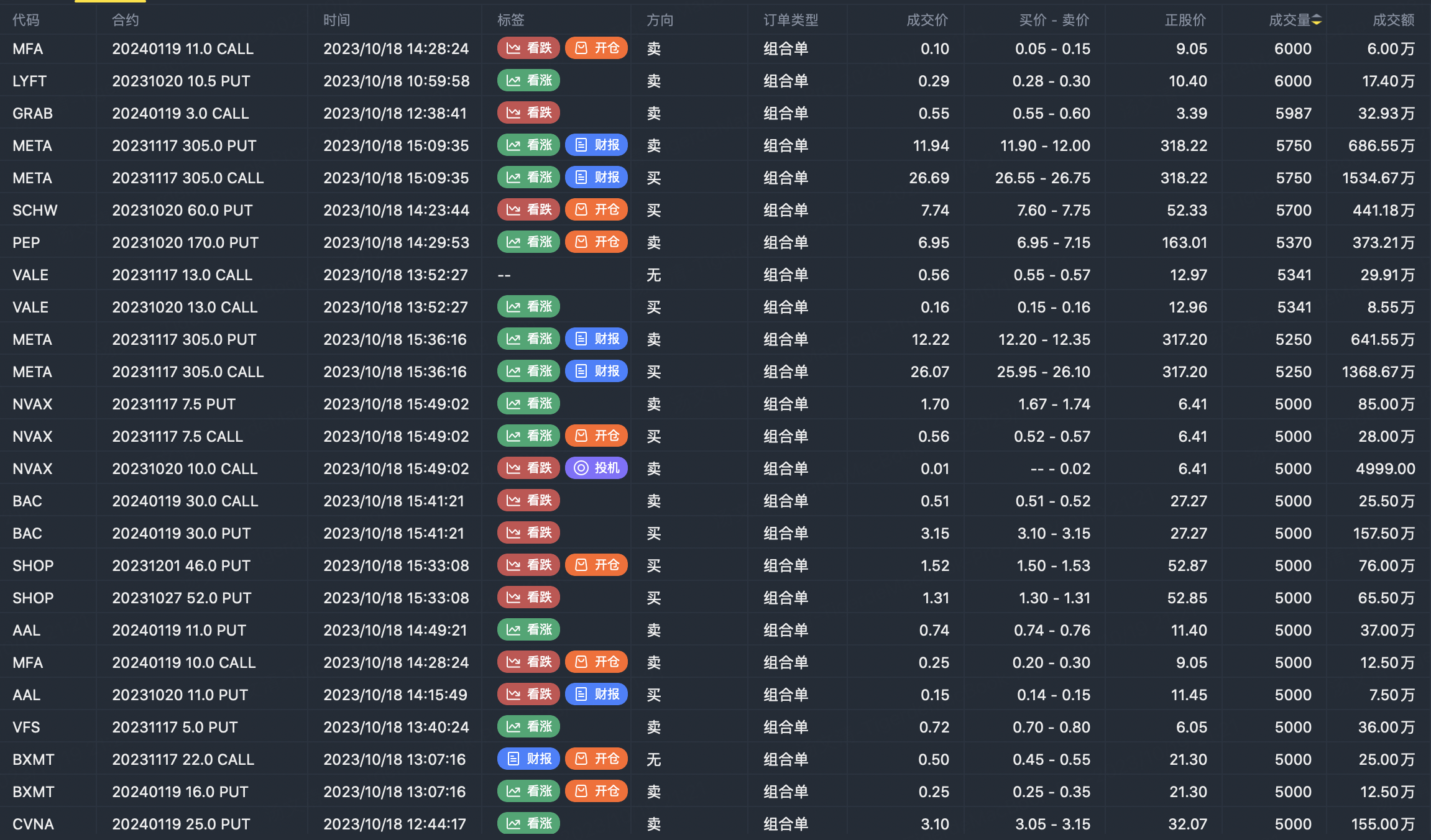Click the 开仓 tag in SCHW row
Viewport: 1431px width, 840px height.
click(597, 210)
